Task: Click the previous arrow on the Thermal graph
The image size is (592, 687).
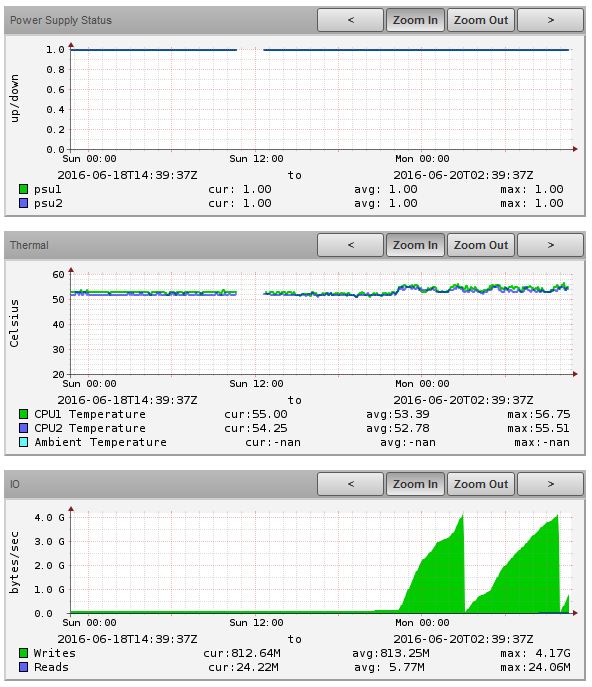Action: pyautogui.click(x=350, y=245)
